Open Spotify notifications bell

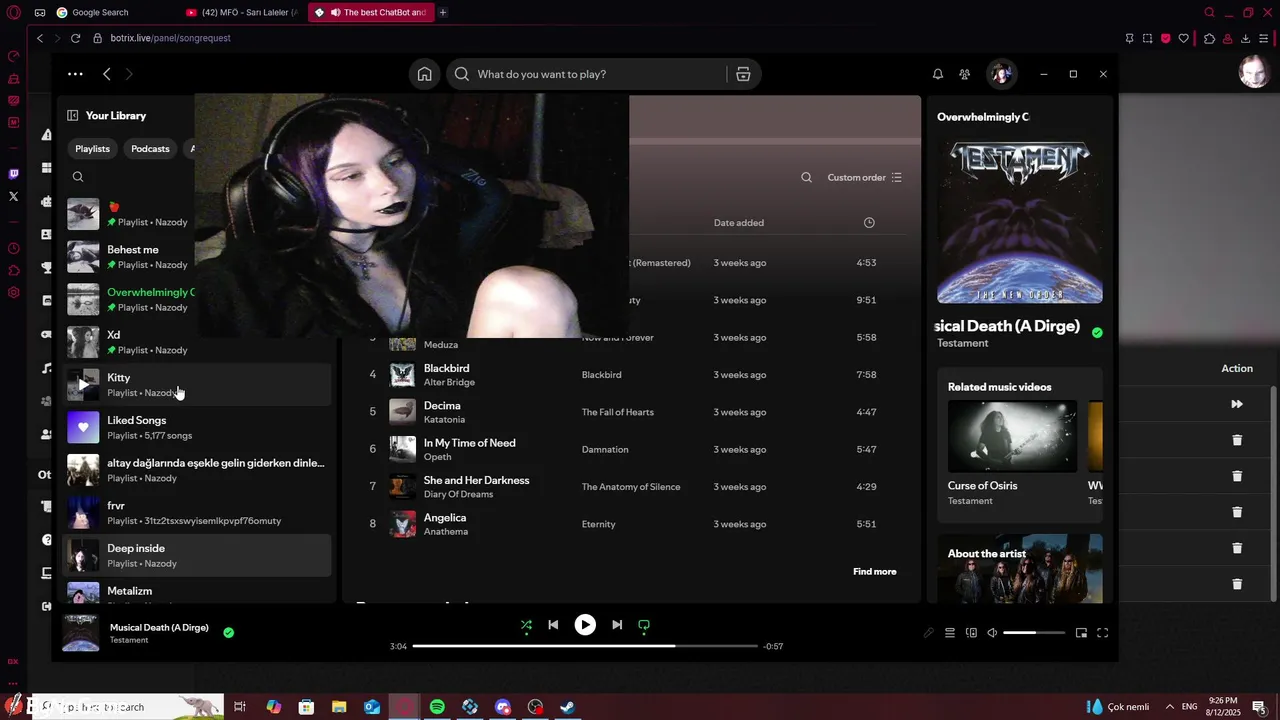click(938, 74)
